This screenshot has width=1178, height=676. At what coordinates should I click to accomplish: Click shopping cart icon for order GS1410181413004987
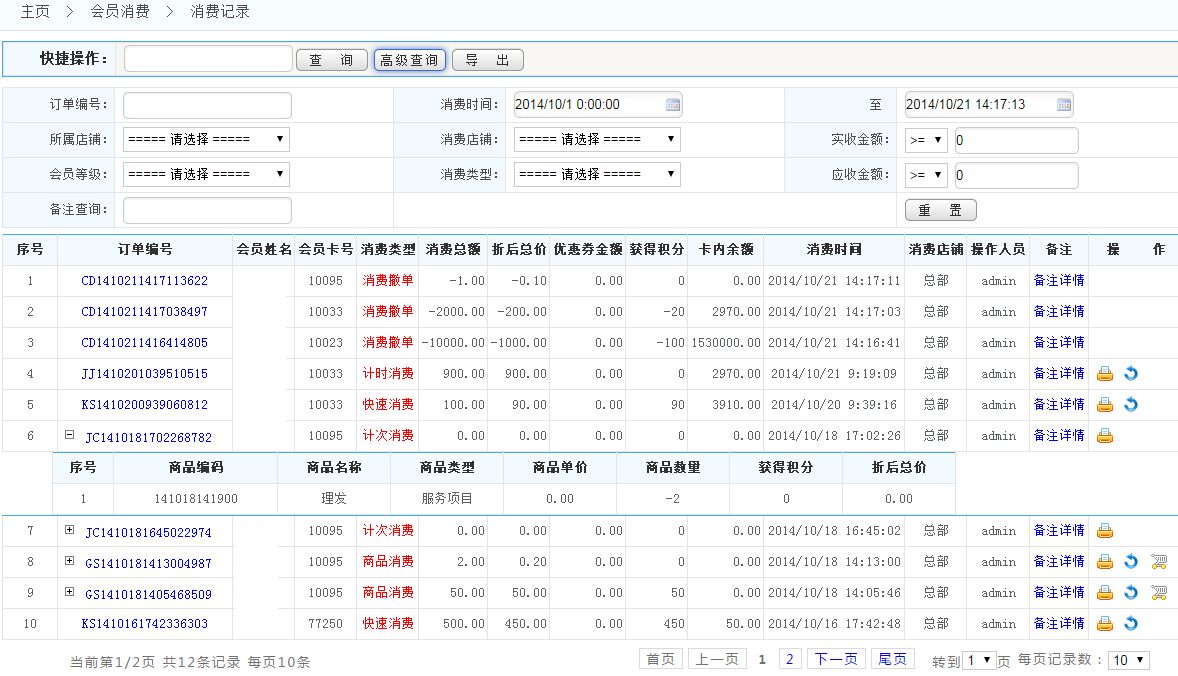coord(1158,562)
